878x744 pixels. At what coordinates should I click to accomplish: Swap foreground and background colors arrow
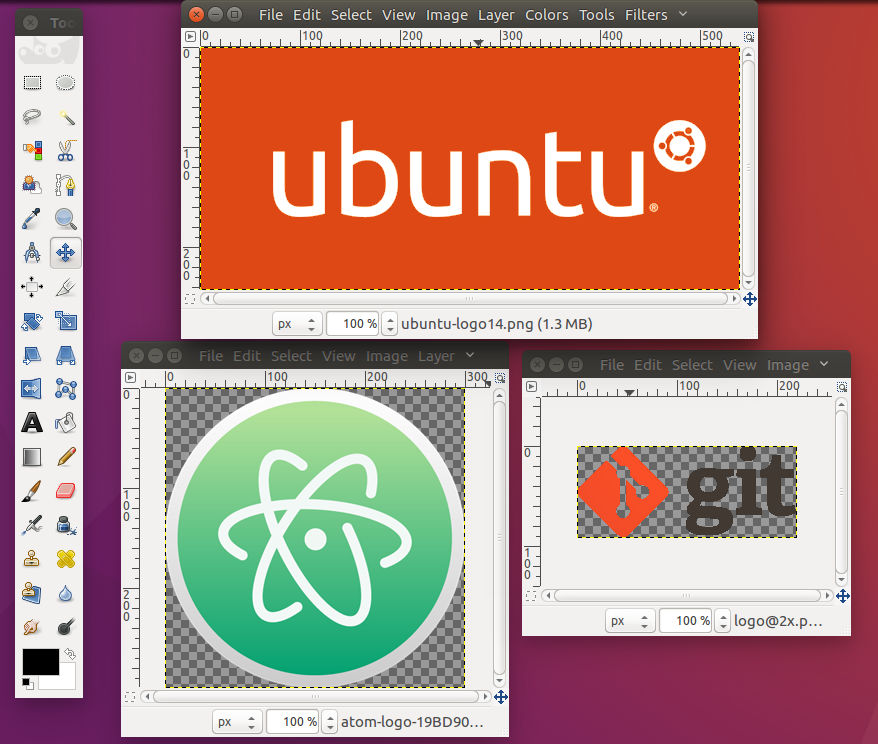click(x=70, y=653)
